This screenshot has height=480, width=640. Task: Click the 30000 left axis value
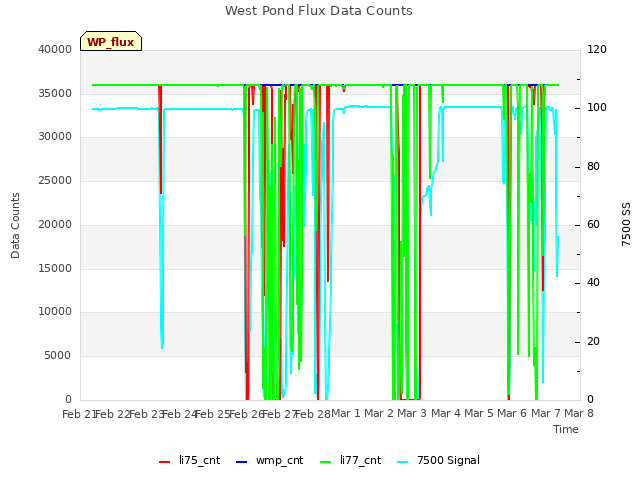coord(55,136)
